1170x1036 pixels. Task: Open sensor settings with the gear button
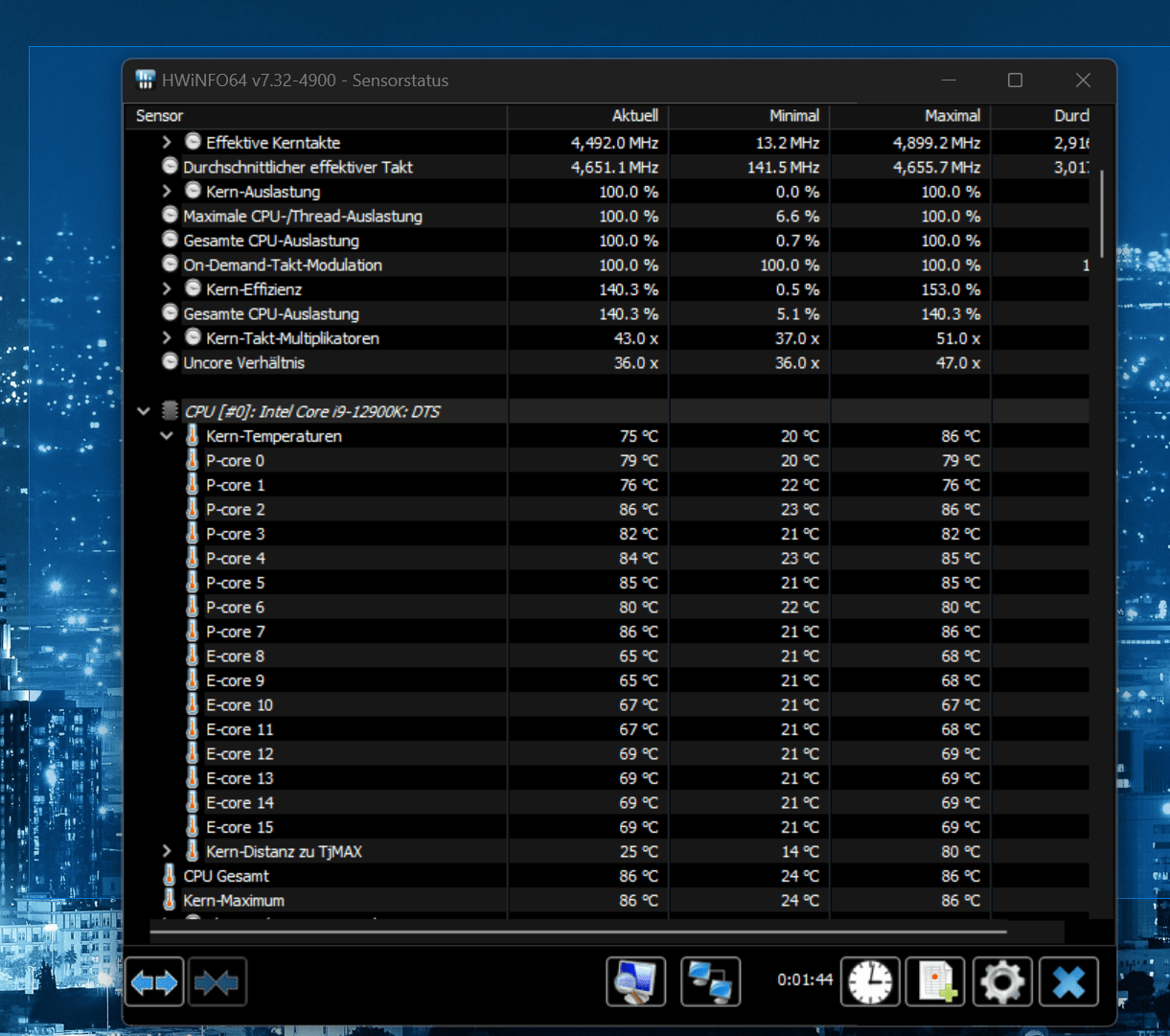click(1002, 981)
